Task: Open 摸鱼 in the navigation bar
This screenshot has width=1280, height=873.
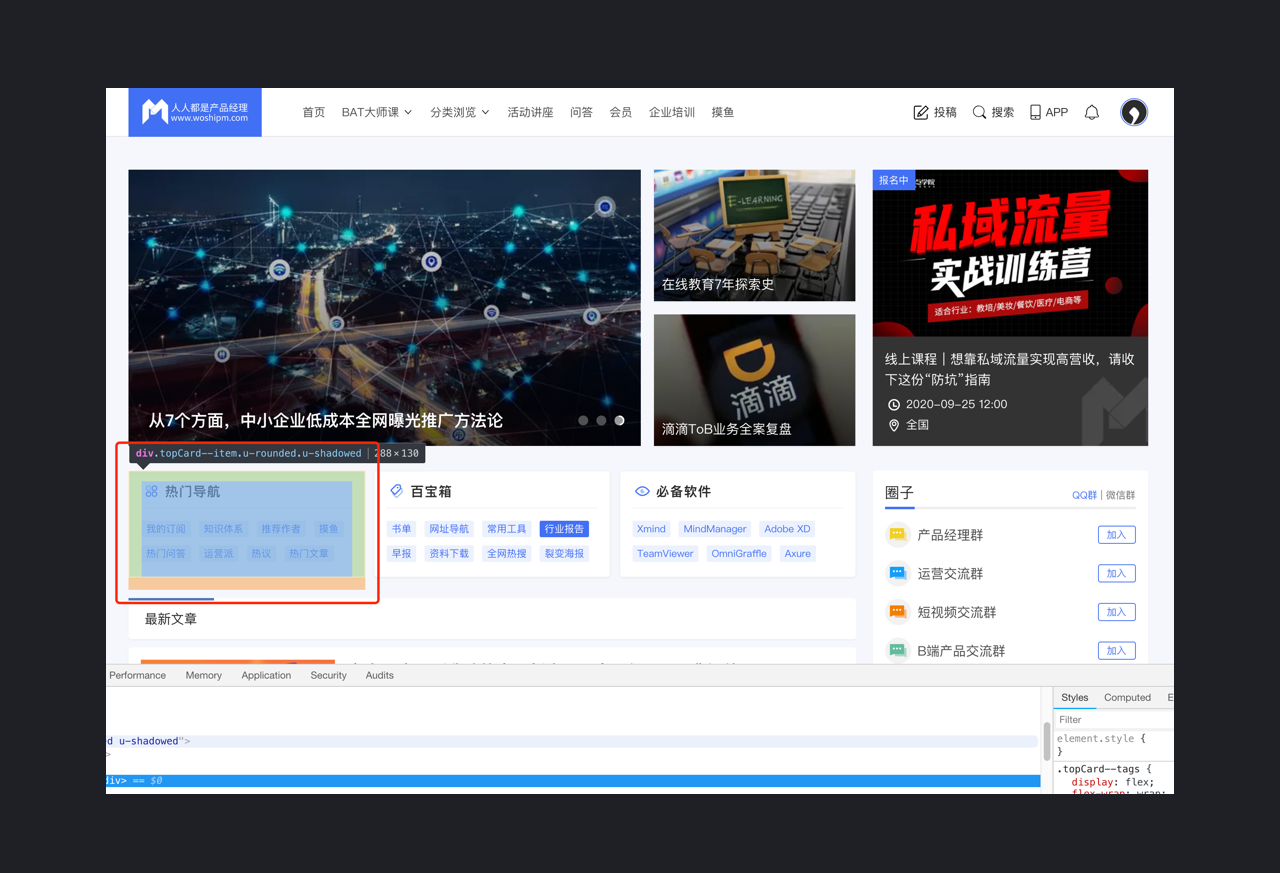Action: [x=723, y=112]
